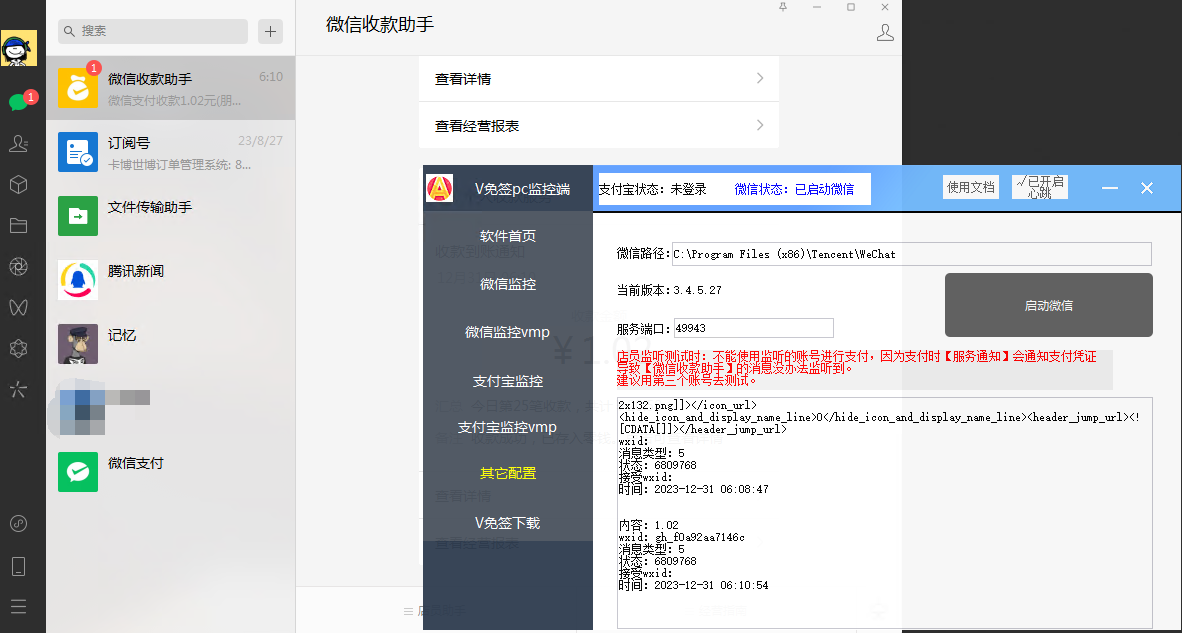This screenshot has width=1182, height=633.
Task: Open the WeChat Contacts panel
Action: (18, 144)
